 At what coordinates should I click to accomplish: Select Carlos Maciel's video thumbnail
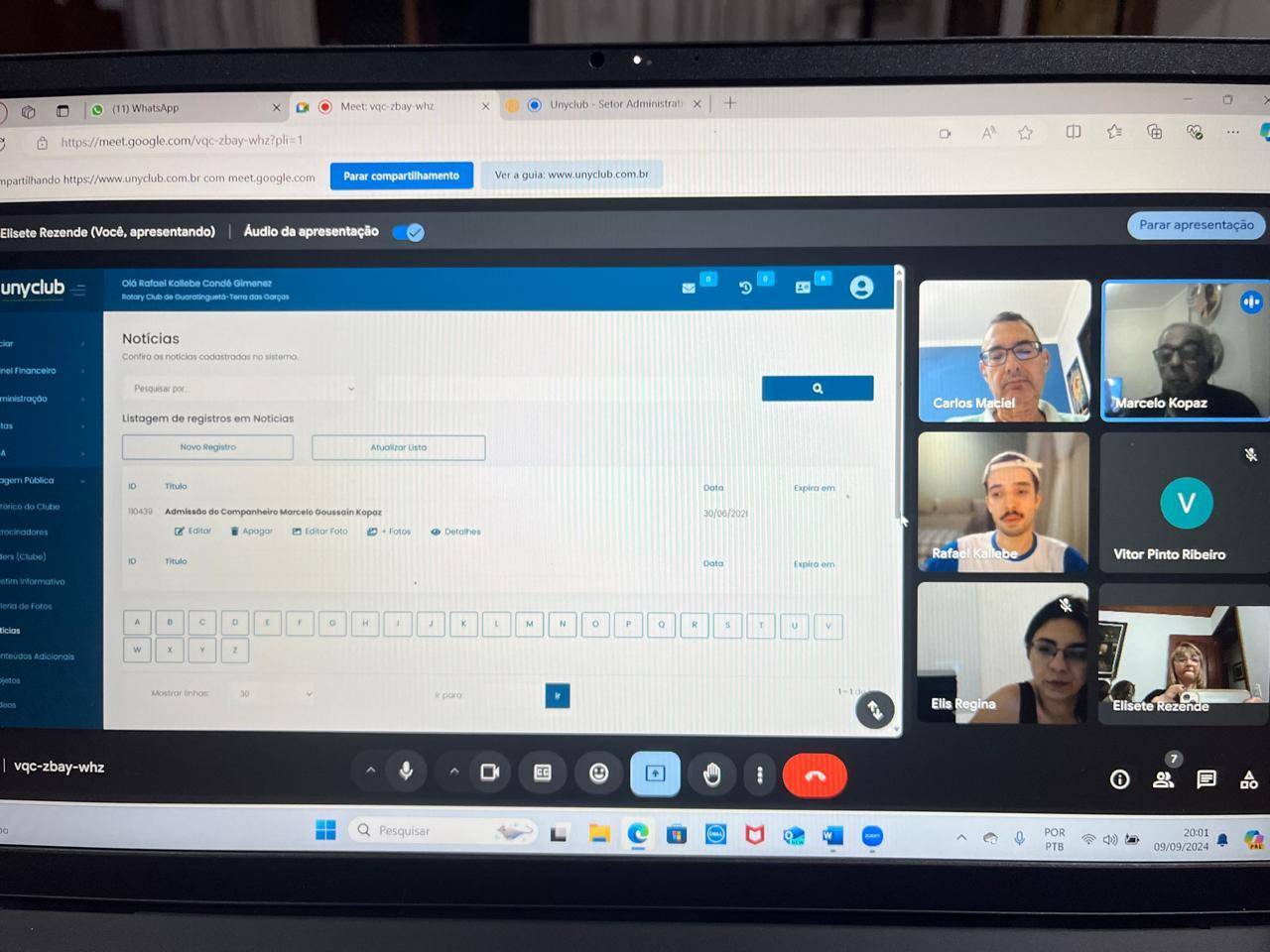(x=1004, y=351)
